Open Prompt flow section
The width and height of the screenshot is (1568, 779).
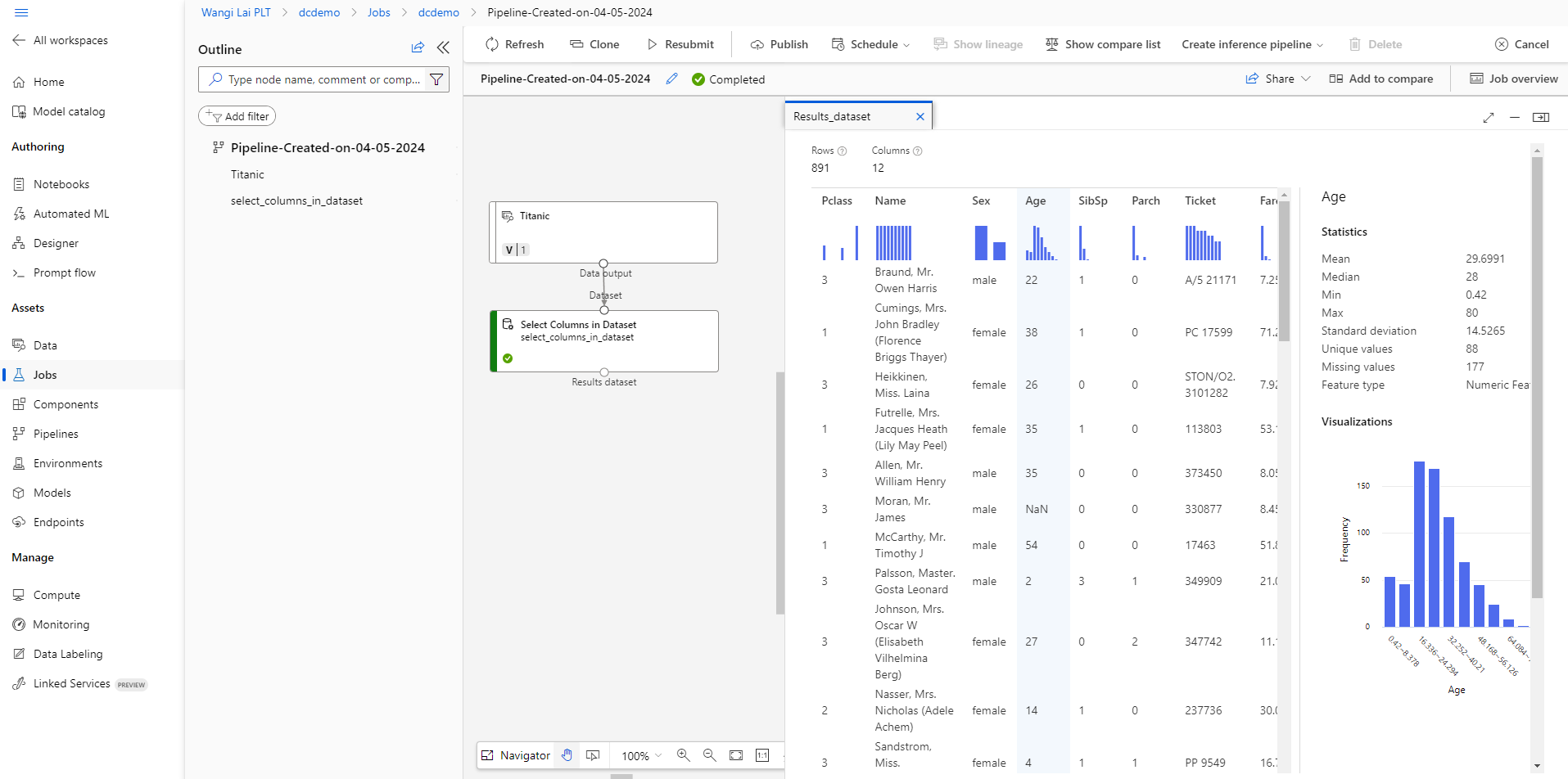click(x=54, y=272)
